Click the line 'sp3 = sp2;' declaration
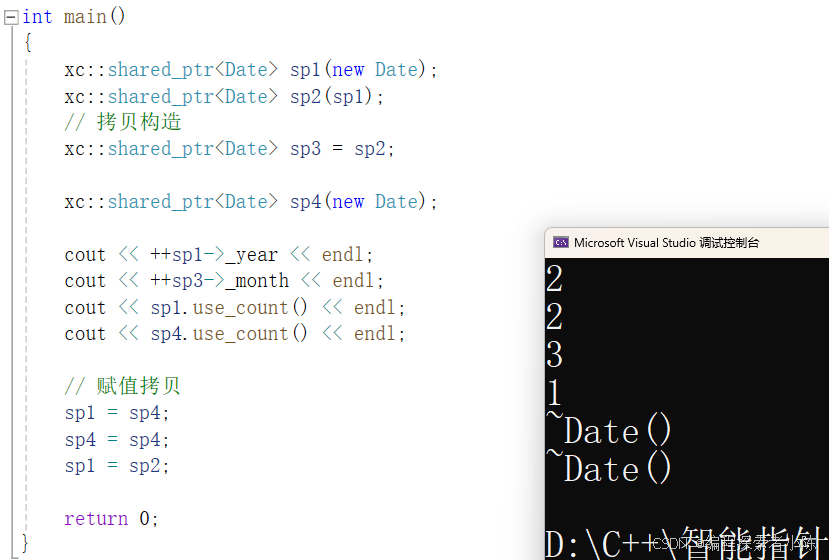Image resolution: width=829 pixels, height=560 pixels. (x=229, y=149)
